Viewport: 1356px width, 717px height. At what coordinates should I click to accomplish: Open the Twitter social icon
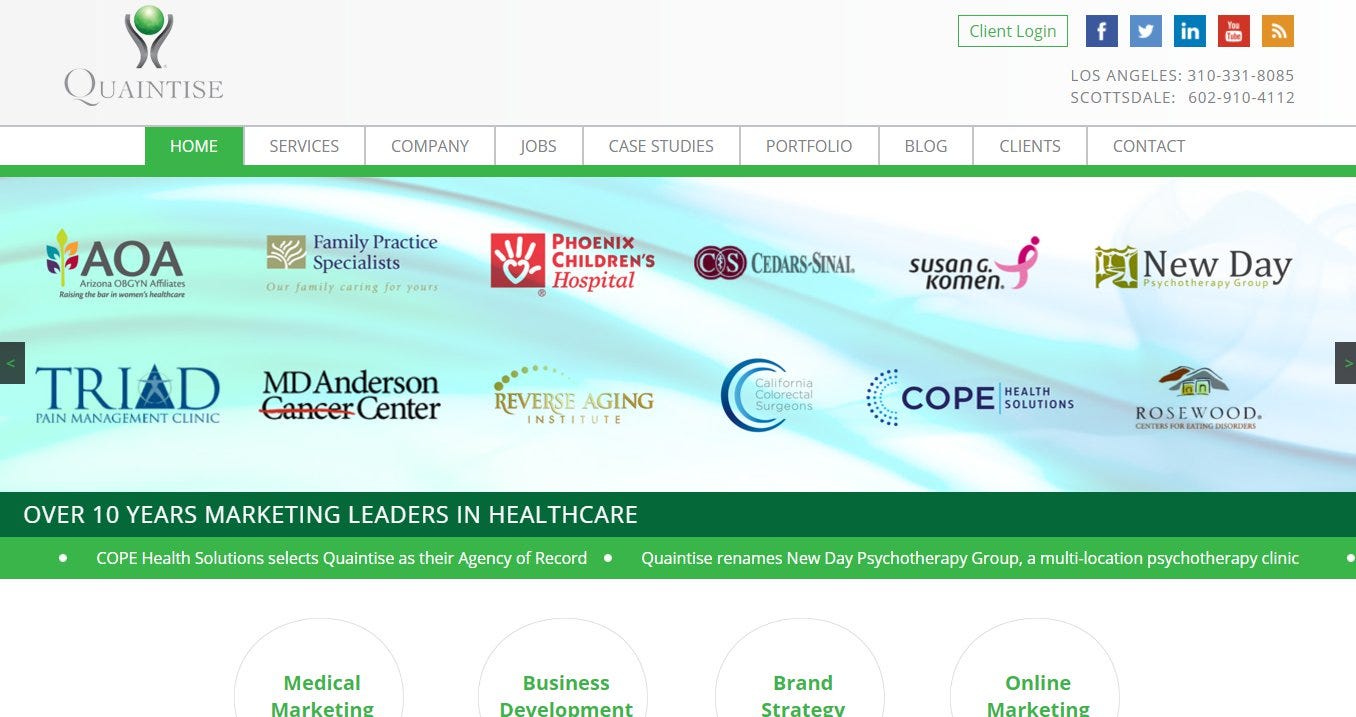tap(1146, 31)
